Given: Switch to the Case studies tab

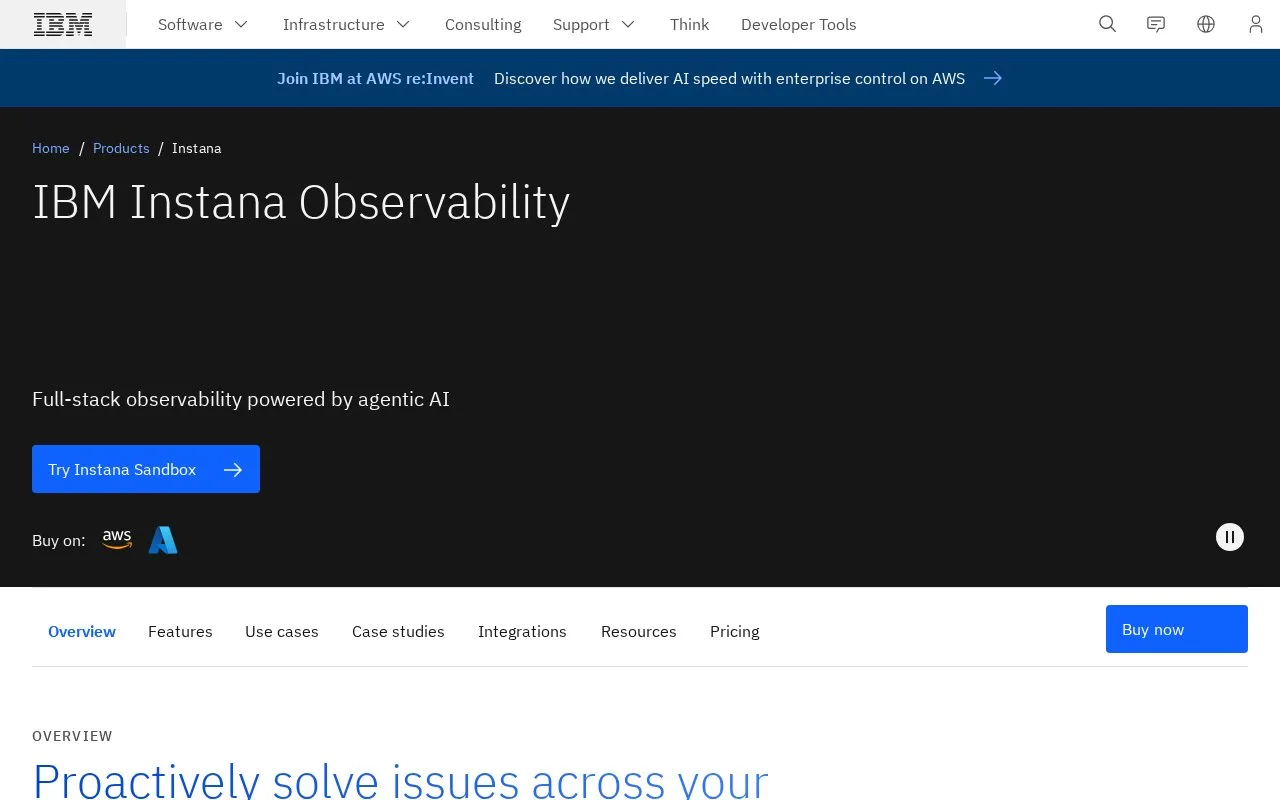Looking at the screenshot, I should point(398,631).
